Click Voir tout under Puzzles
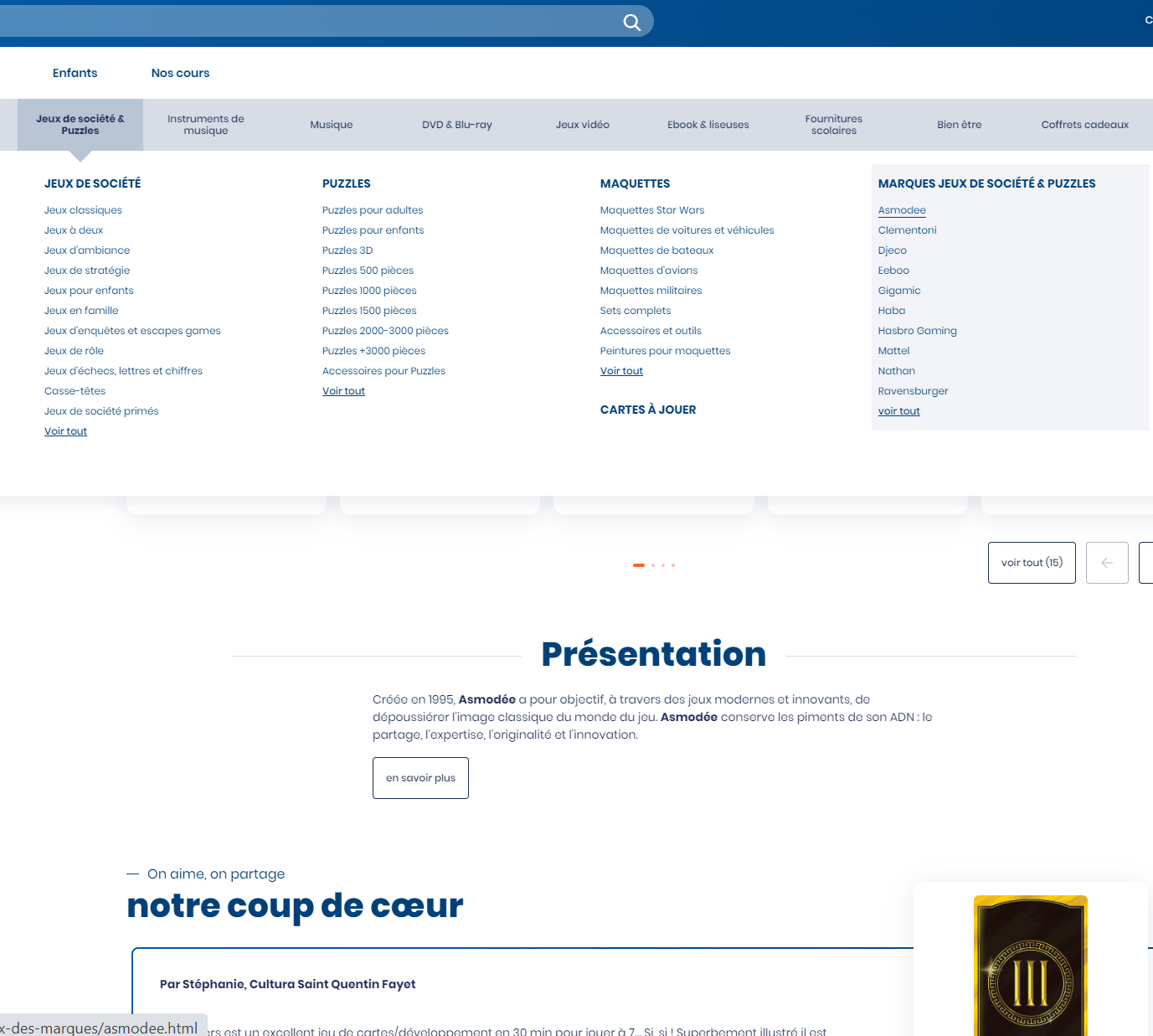 pyautogui.click(x=343, y=391)
